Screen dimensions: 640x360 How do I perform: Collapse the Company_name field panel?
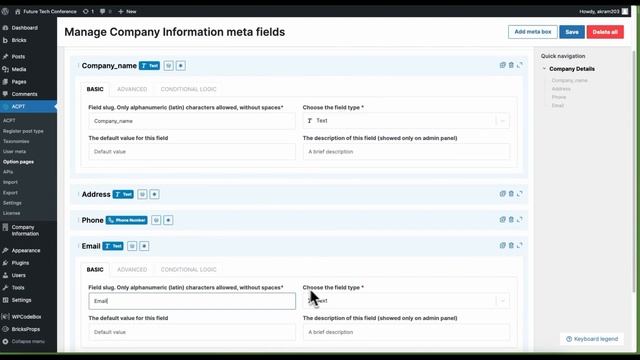coord(520,65)
